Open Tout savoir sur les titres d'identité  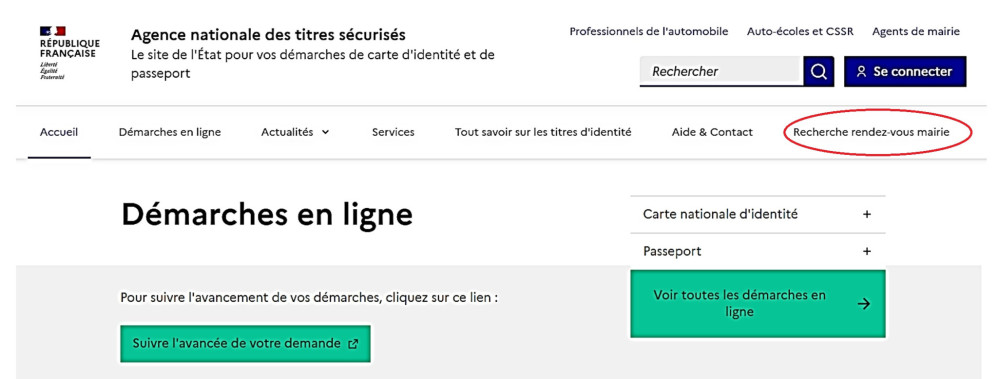coord(543,132)
